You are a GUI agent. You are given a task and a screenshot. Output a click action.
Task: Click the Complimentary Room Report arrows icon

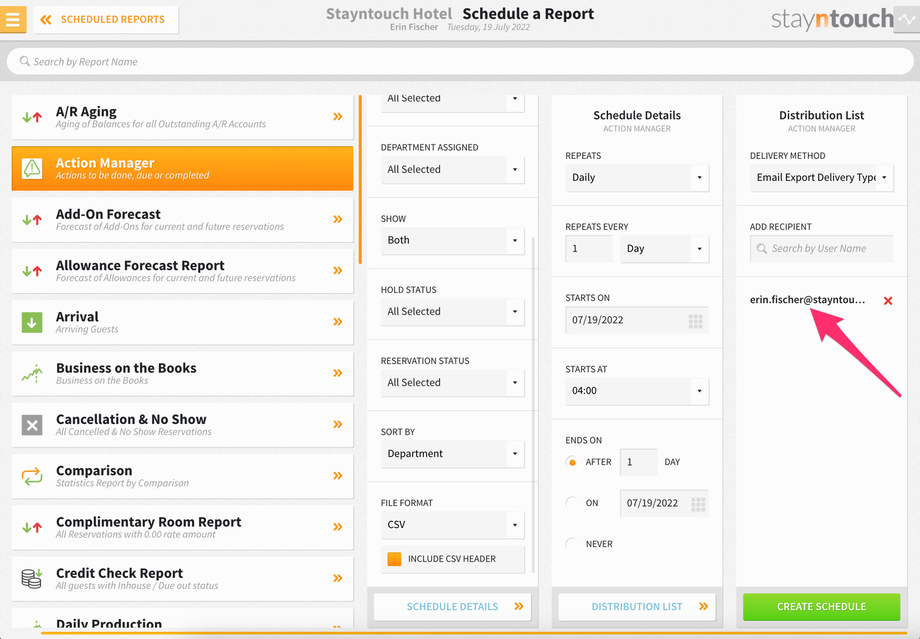(x=32, y=528)
